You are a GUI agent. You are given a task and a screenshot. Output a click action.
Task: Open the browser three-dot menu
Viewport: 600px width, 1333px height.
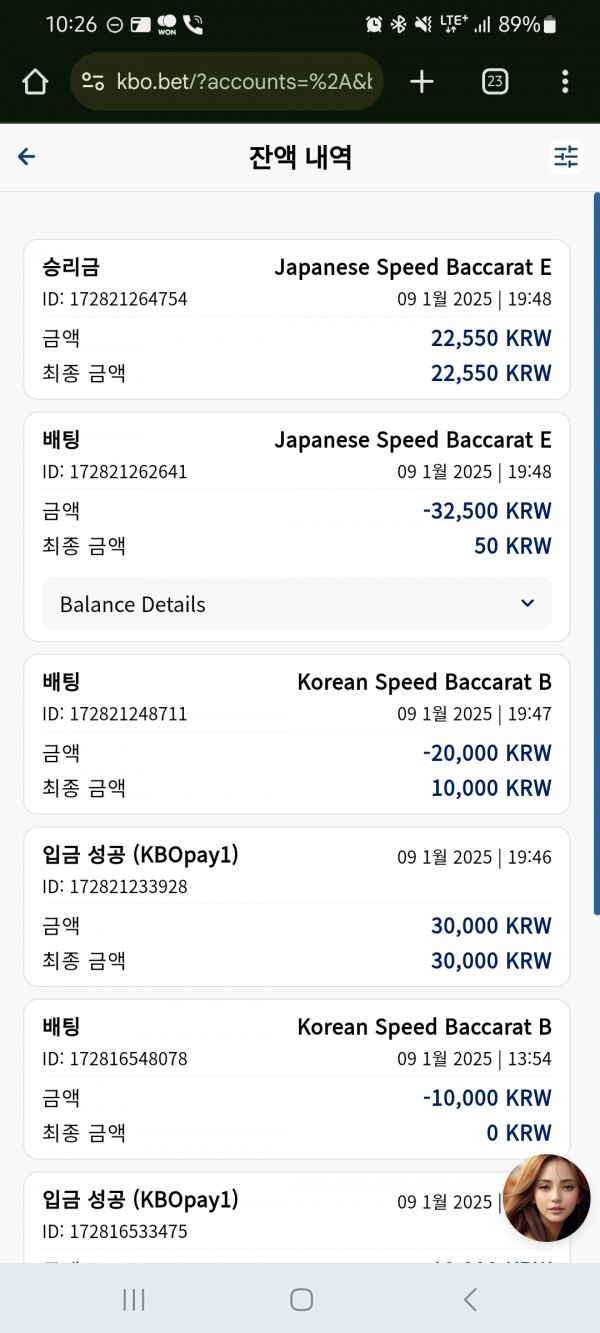point(565,82)
